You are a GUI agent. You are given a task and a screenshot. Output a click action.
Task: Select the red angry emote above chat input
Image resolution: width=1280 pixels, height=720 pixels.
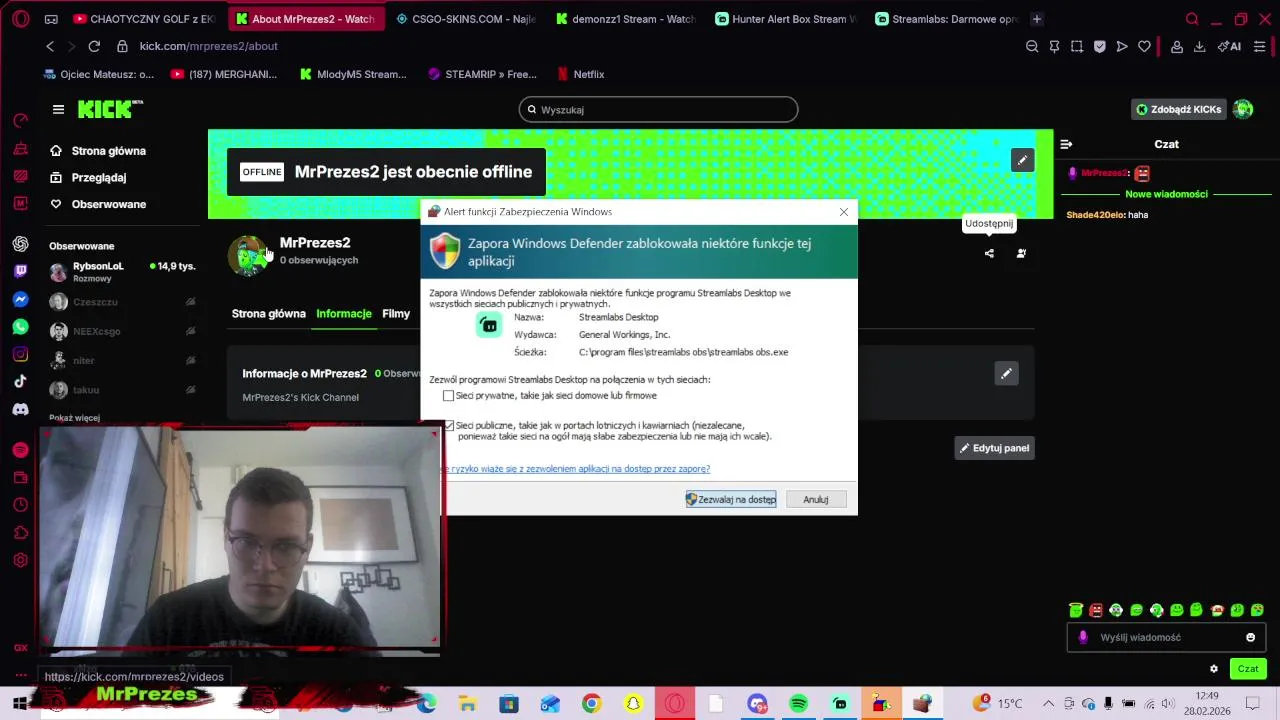tap(1096, 610)
